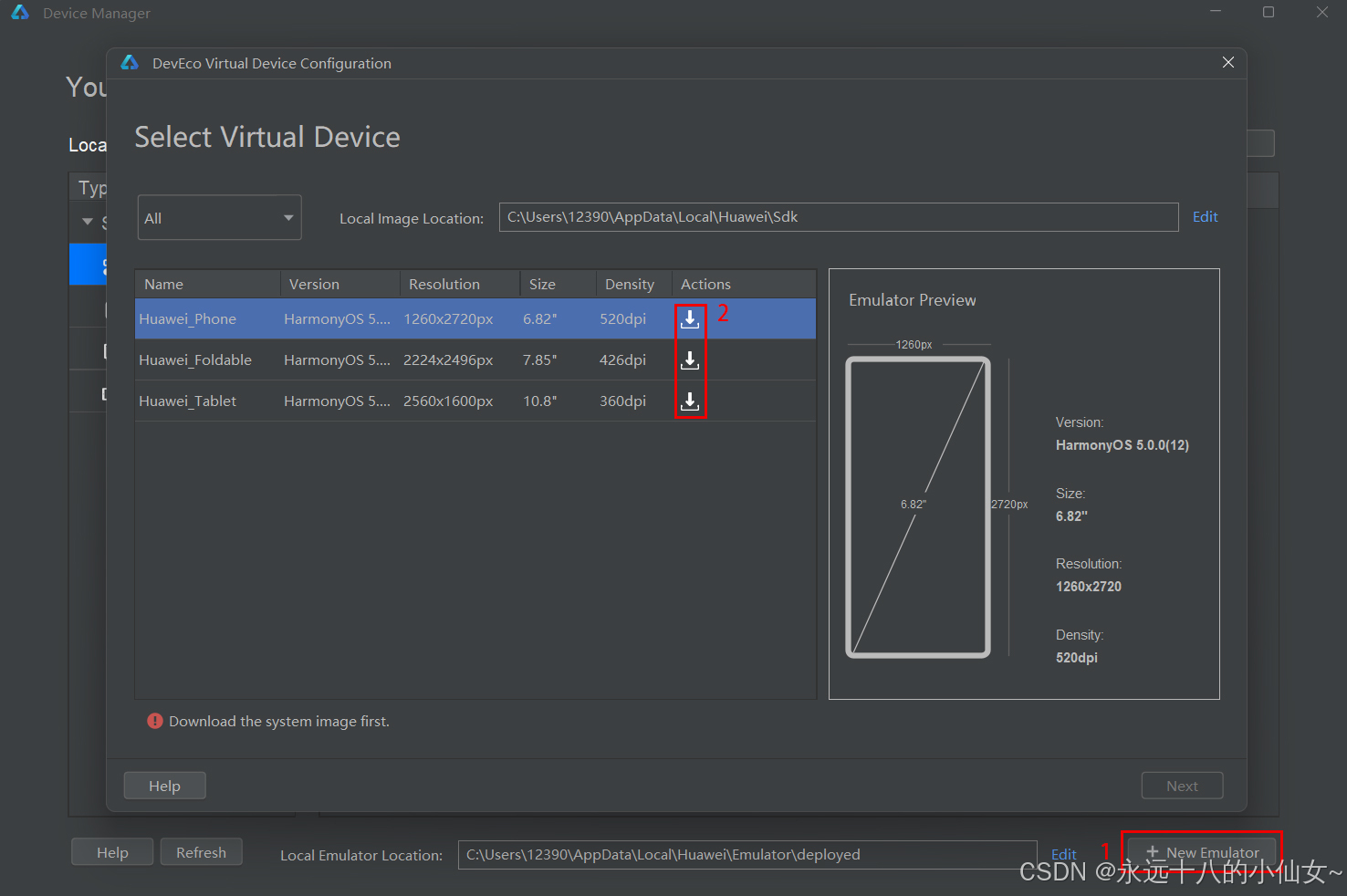Screen dimensions: 1347x896
Task: Download the Huawei_Phone system image
Action: tap(690, 319)
